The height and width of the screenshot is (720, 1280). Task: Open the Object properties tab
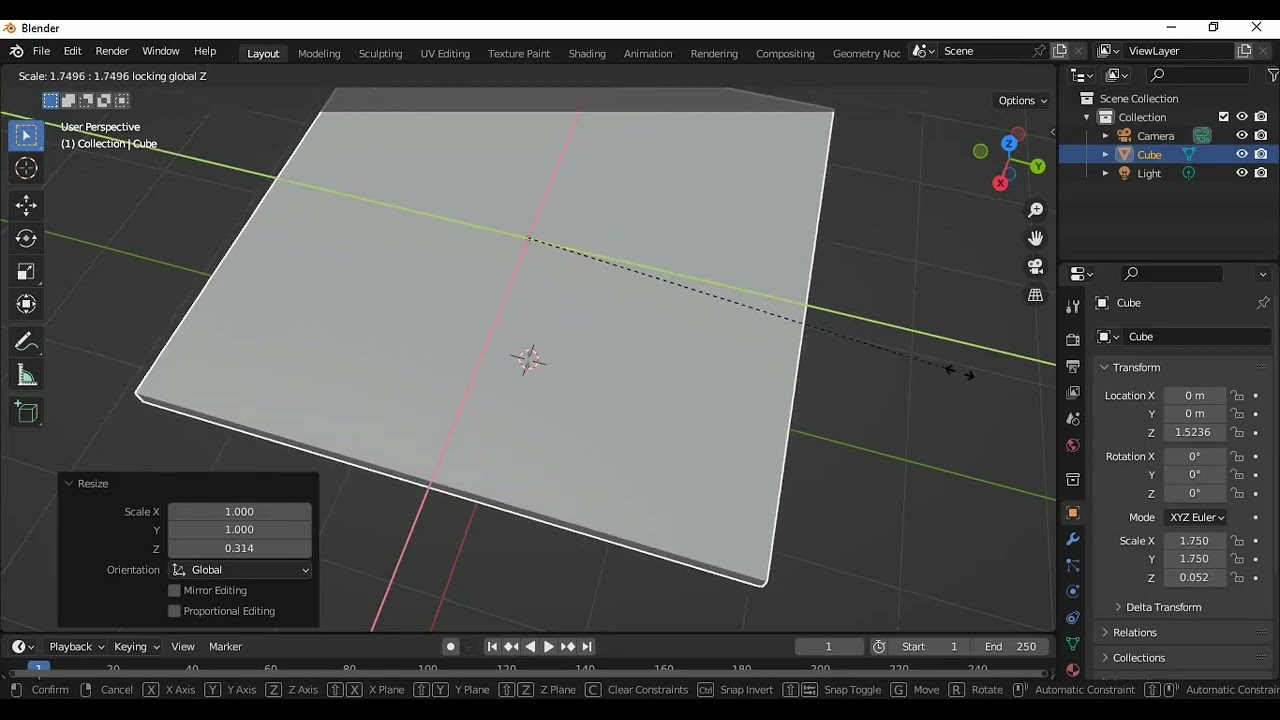(1073, 513)
